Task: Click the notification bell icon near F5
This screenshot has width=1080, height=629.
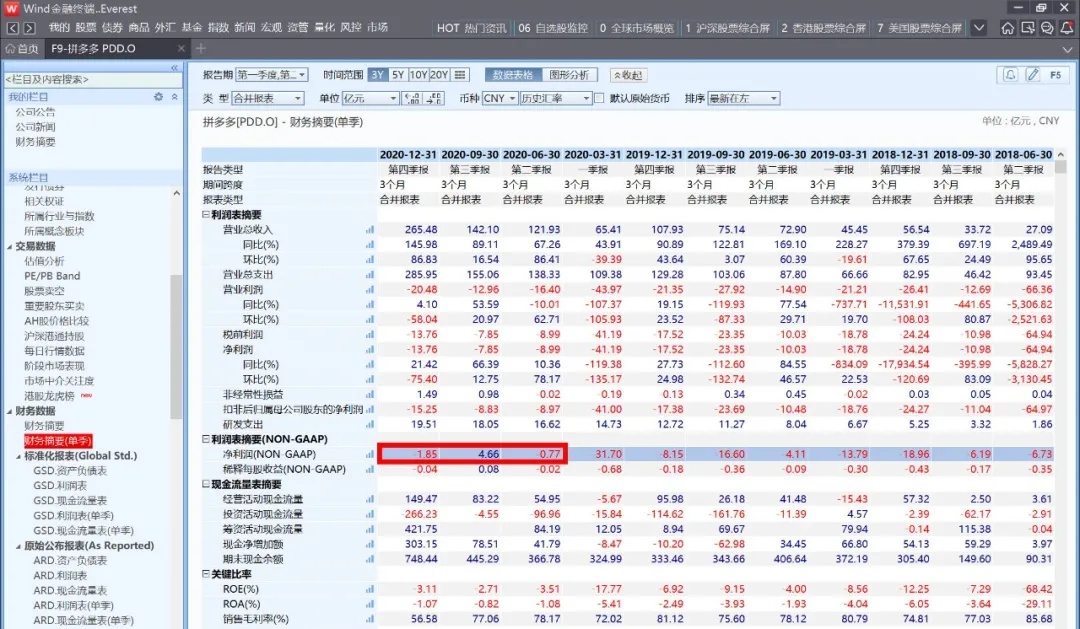Action: (x=1010, y=75)
